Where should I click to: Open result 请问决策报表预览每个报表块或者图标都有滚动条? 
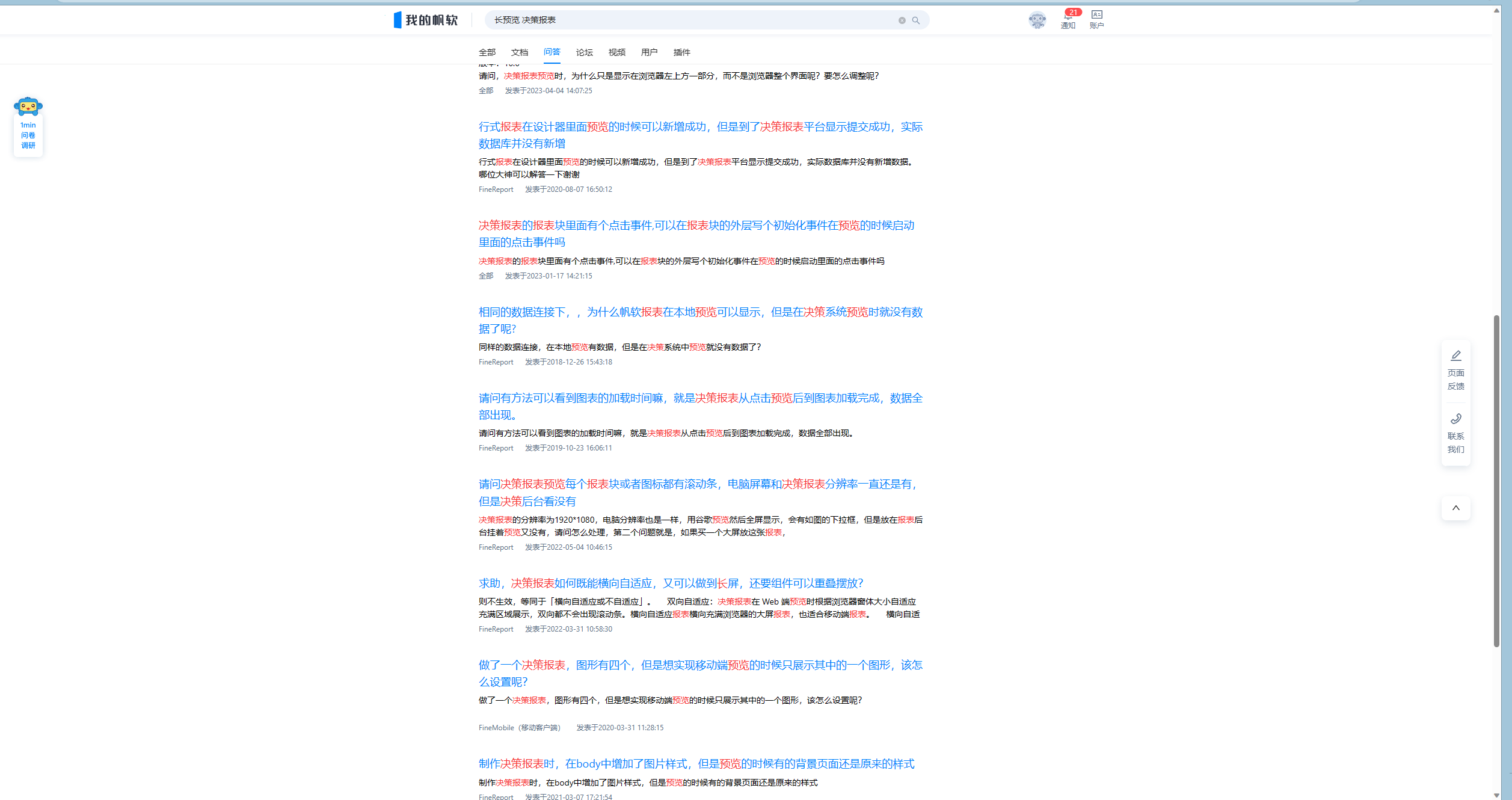coord(699,492)
